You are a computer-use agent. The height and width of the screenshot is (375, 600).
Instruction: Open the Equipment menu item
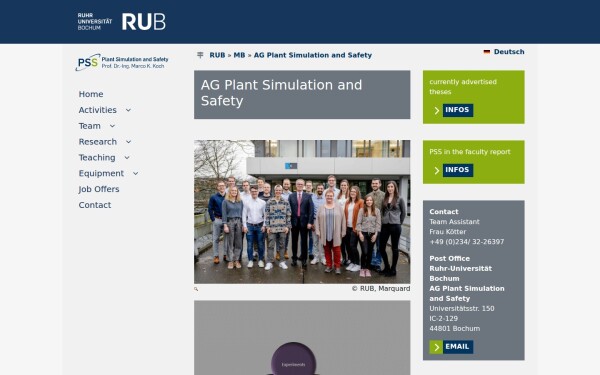point(101,173)
